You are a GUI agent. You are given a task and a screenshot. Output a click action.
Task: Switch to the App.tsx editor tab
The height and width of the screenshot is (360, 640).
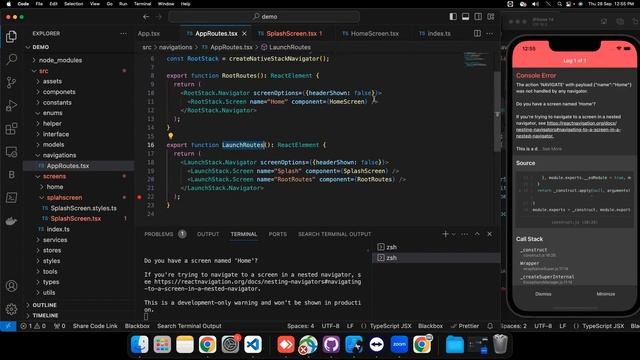tap(149, 33)
